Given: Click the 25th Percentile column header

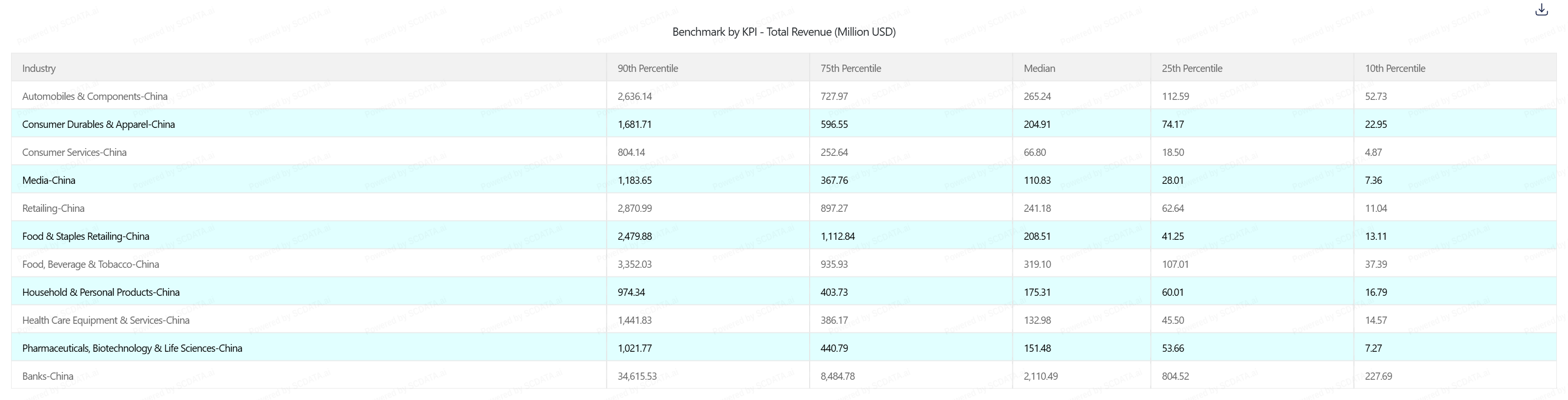Looking at the screenshot, I should point(1191,68).
